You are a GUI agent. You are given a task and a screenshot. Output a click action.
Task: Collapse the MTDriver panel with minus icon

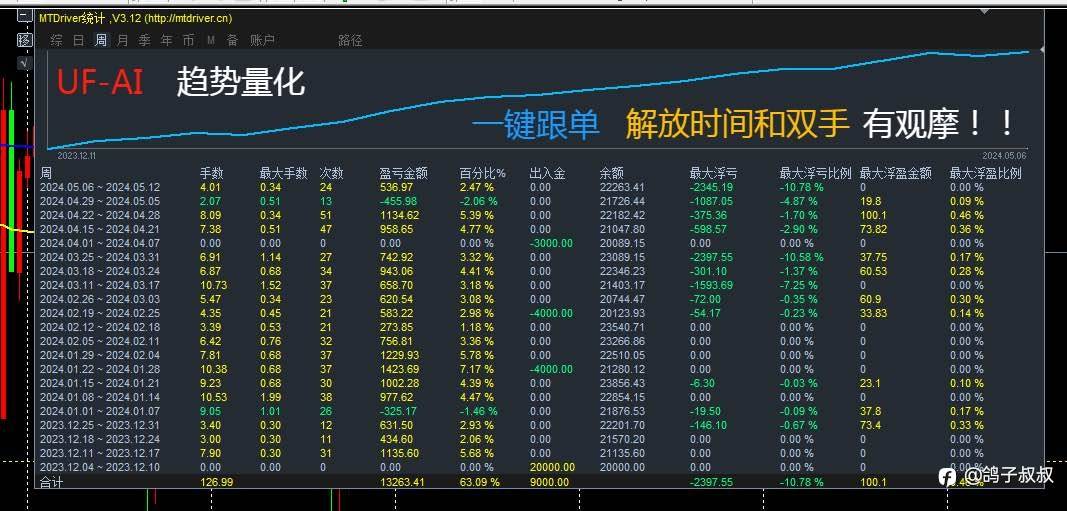pos(24,14)
